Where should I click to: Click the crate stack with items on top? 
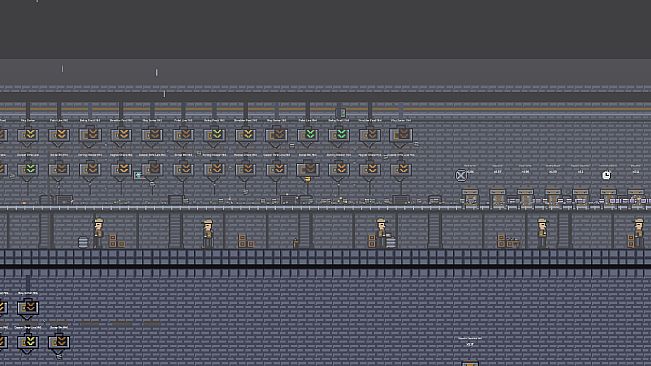pyautogui.click(x=508, y=241)
